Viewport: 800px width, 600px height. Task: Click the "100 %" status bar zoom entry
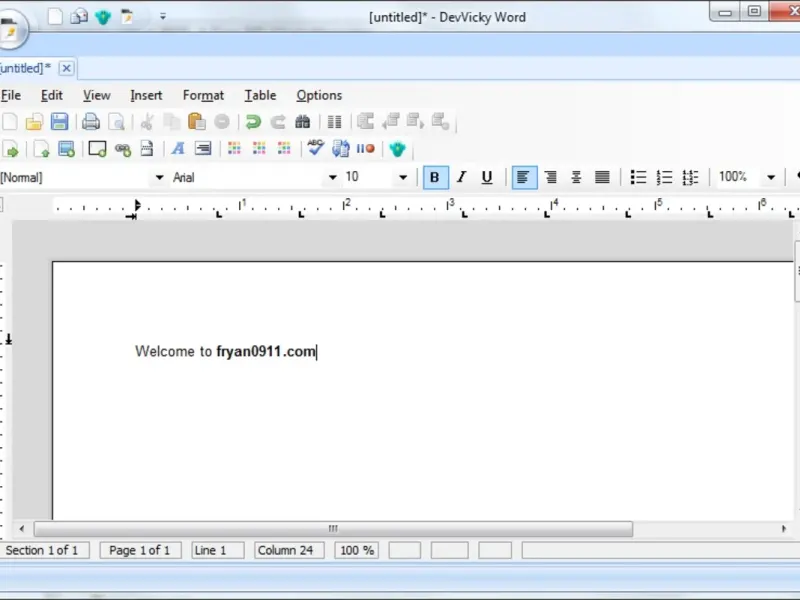pyautogui.click(x=357, y=551)
